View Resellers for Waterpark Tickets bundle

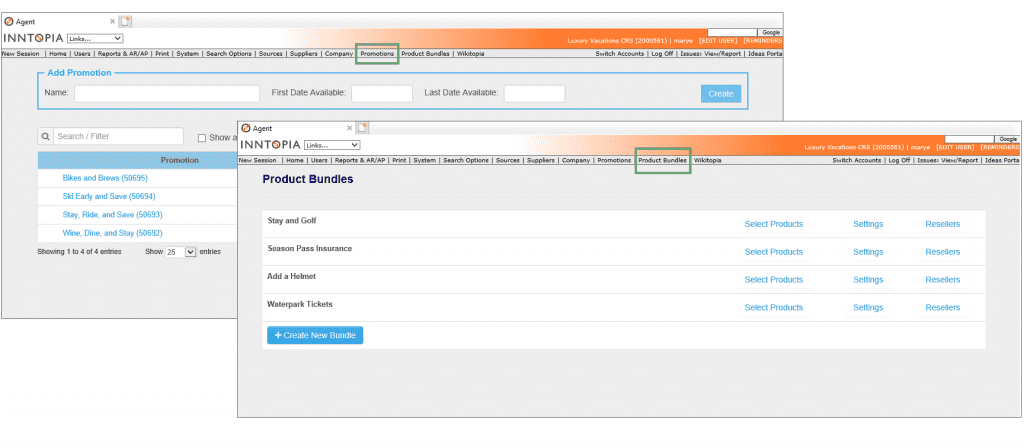(x=942, y=308)
